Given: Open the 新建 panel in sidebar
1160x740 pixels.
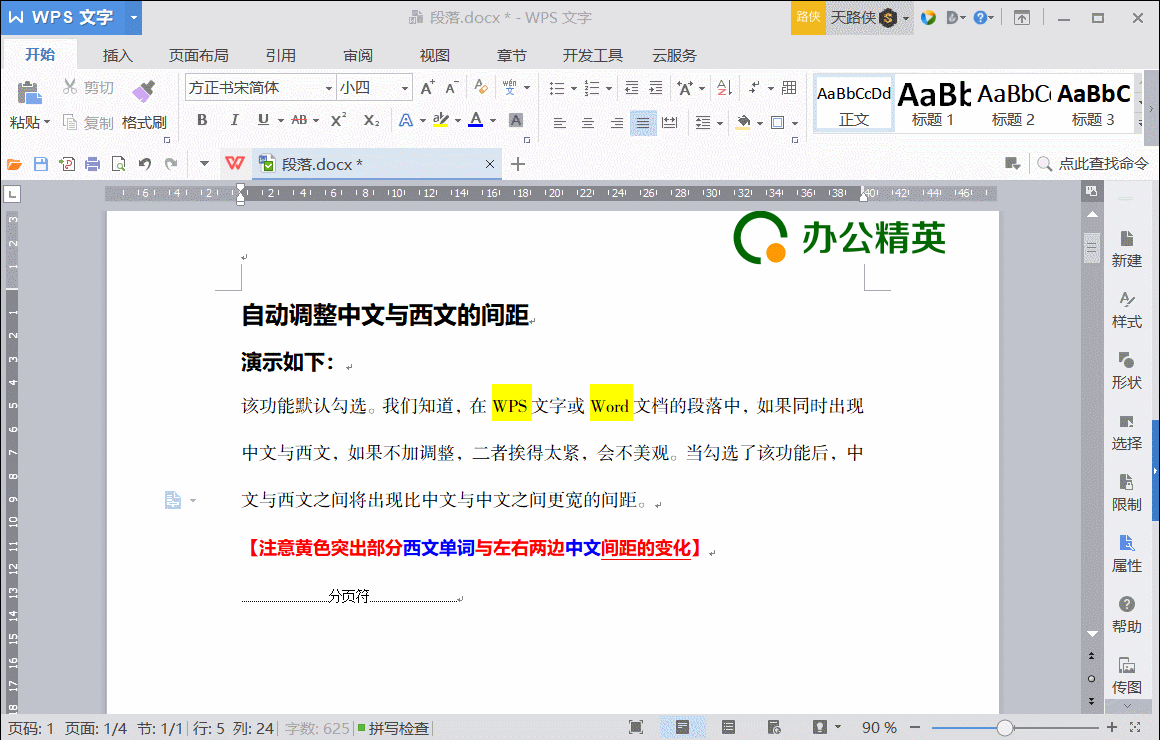Looking at the screenshot, I should tap(1126, 249).
